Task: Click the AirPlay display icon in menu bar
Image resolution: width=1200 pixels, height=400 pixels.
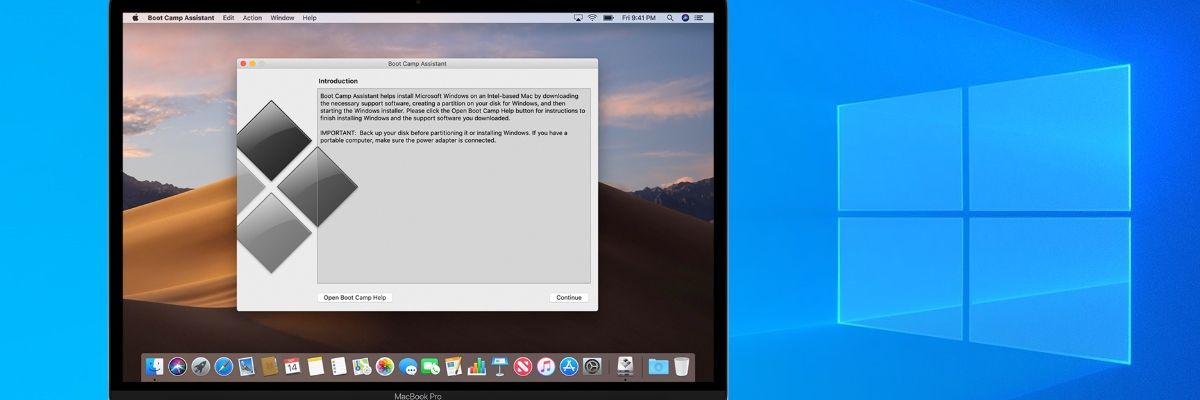Action: 579,18
